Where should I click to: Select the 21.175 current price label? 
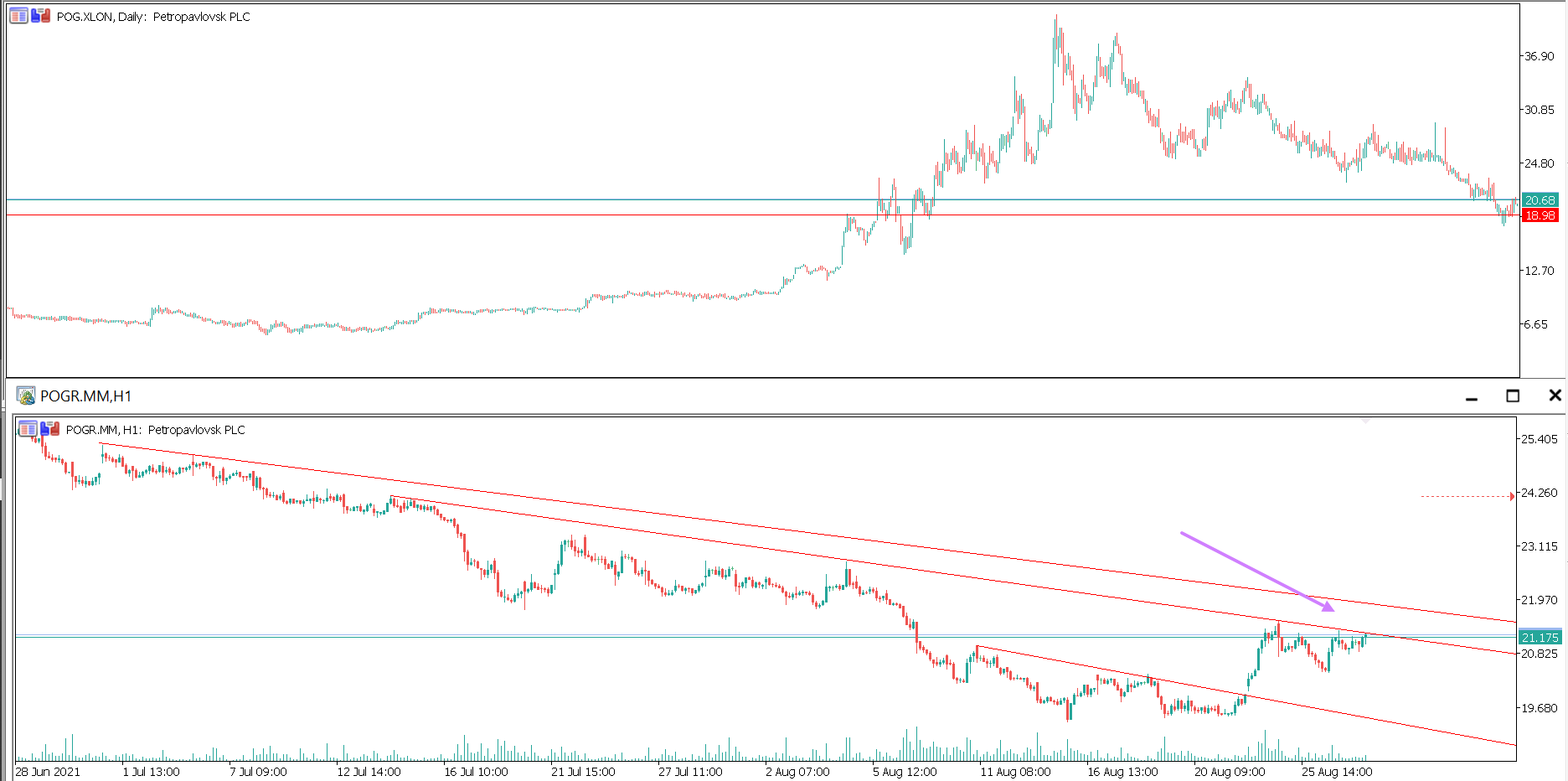click(1540, 638)
